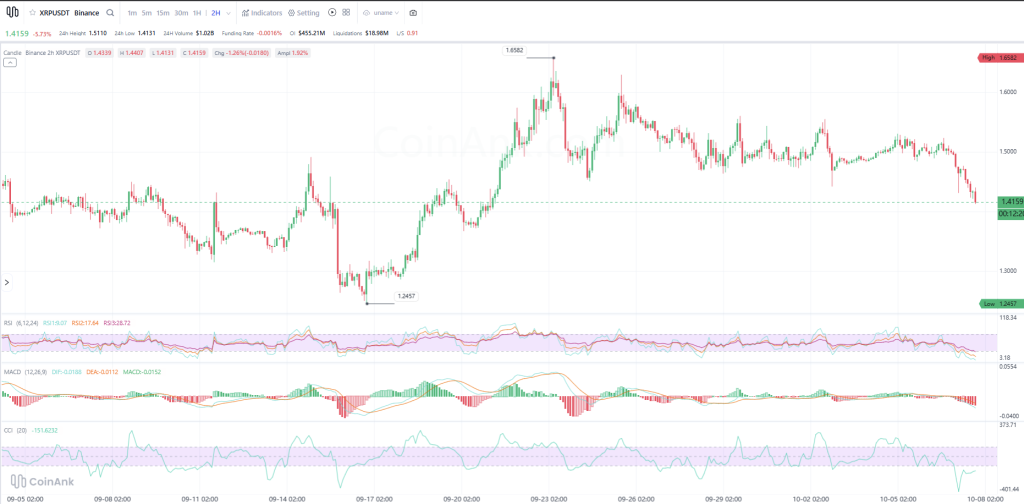Open the Indicators menu

pyautogui.click(x=261, y=12)
